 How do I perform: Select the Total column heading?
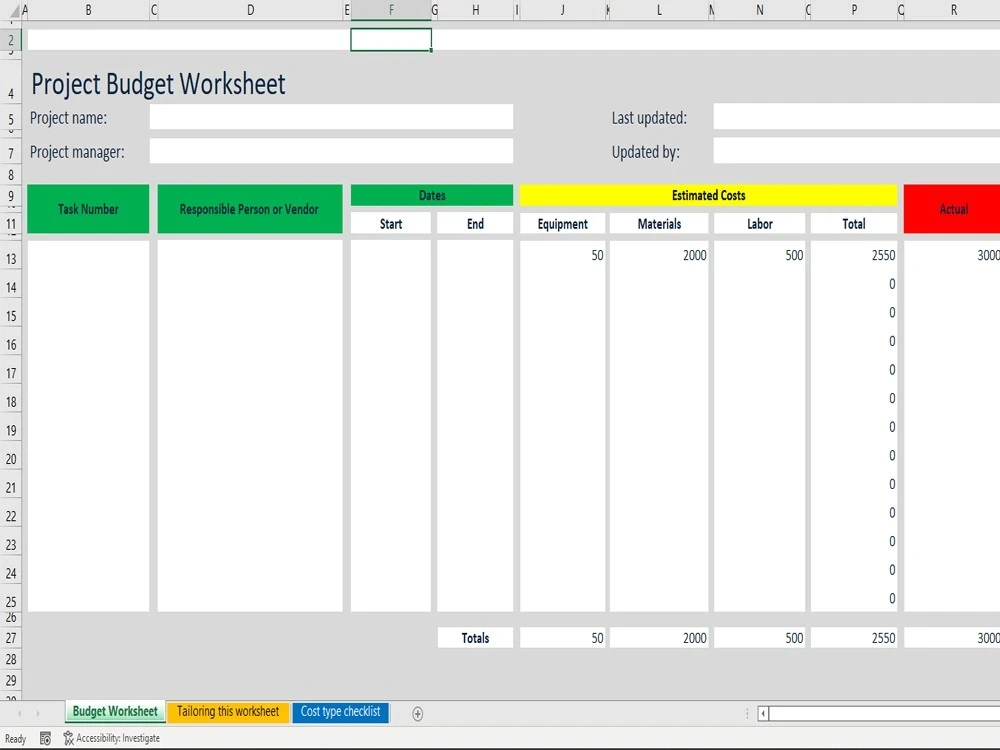click(x=854, y=224)
